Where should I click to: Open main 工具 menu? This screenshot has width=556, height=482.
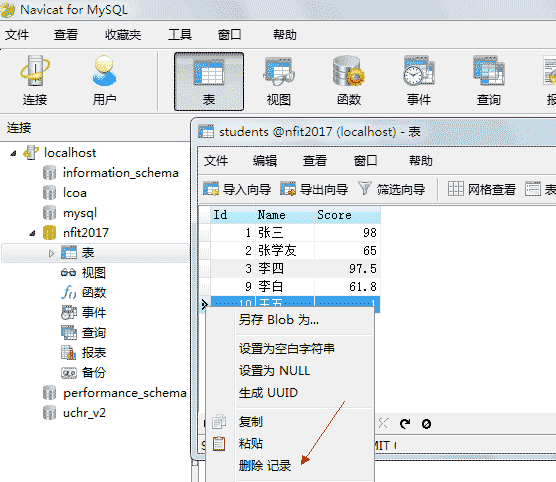point(180,35)
